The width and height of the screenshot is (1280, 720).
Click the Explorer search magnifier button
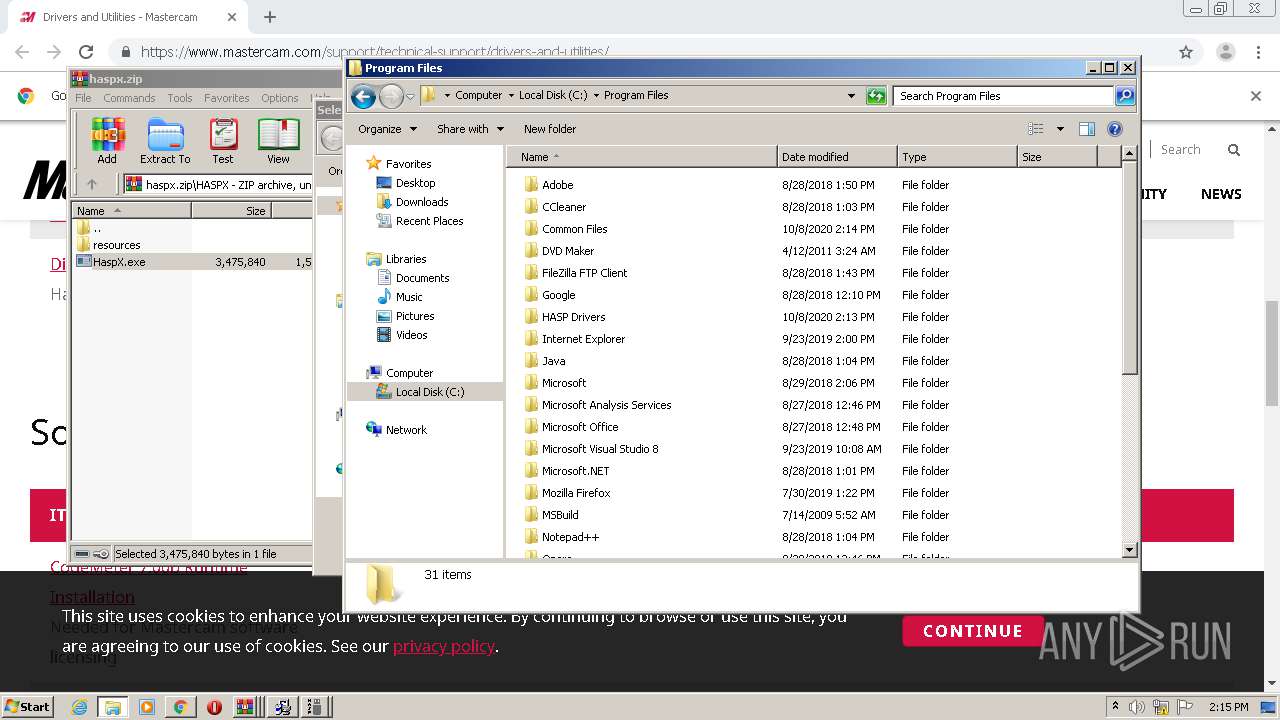pos(1125,96)
